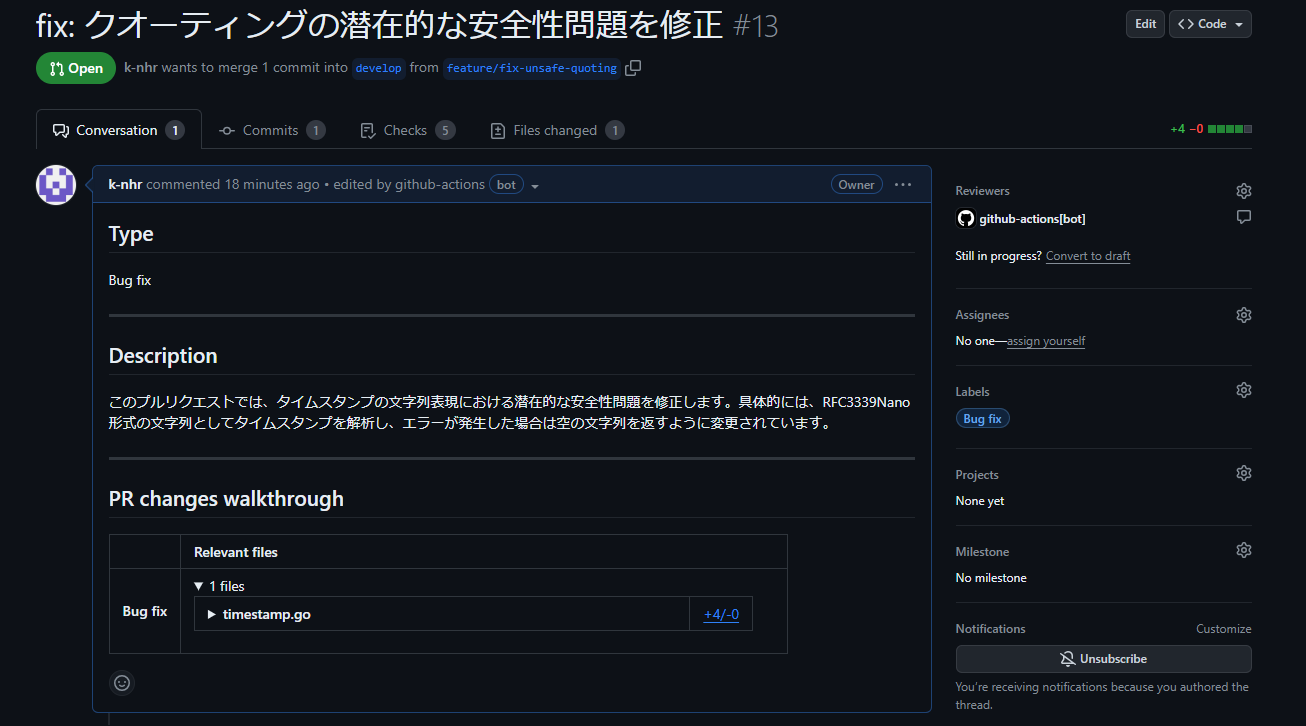Click k-nhr's avatar next to the comment
Viewport: 1306px width, 726px height.
[x=56, y=185]
